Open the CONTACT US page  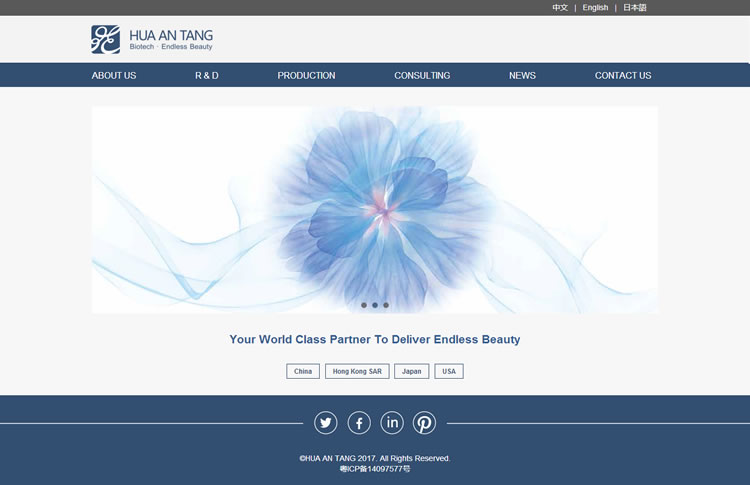pyautogui.click(x=623, y=76)
